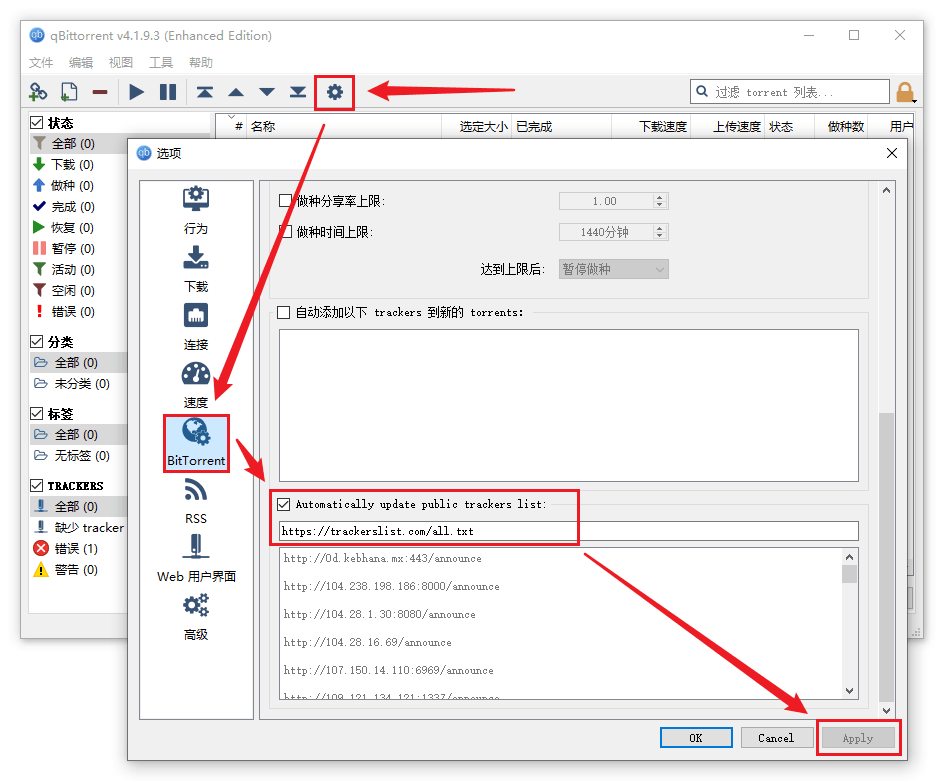Click the lock icon at top right

(x=905, y=93)
